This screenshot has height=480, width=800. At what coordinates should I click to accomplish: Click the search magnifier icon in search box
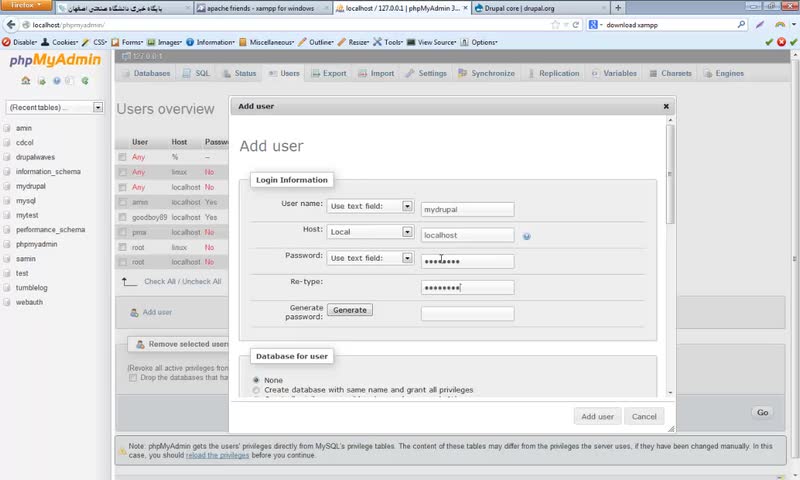click(x=741, y=24)
